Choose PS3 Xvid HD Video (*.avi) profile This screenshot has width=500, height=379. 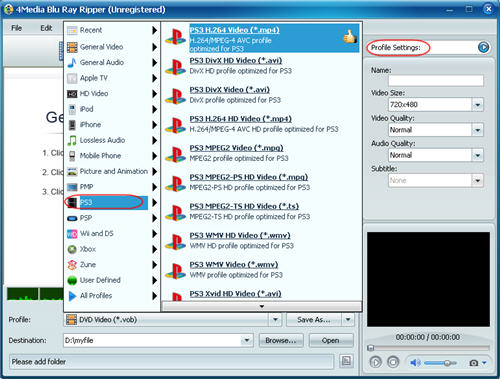pyautogui.click(x=261, y=295)
